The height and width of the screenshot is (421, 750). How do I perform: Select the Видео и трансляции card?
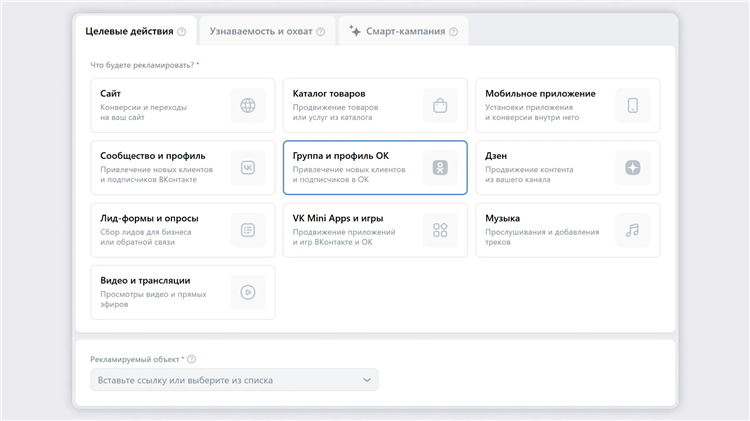pyautogui.click(x=183, y=292)
